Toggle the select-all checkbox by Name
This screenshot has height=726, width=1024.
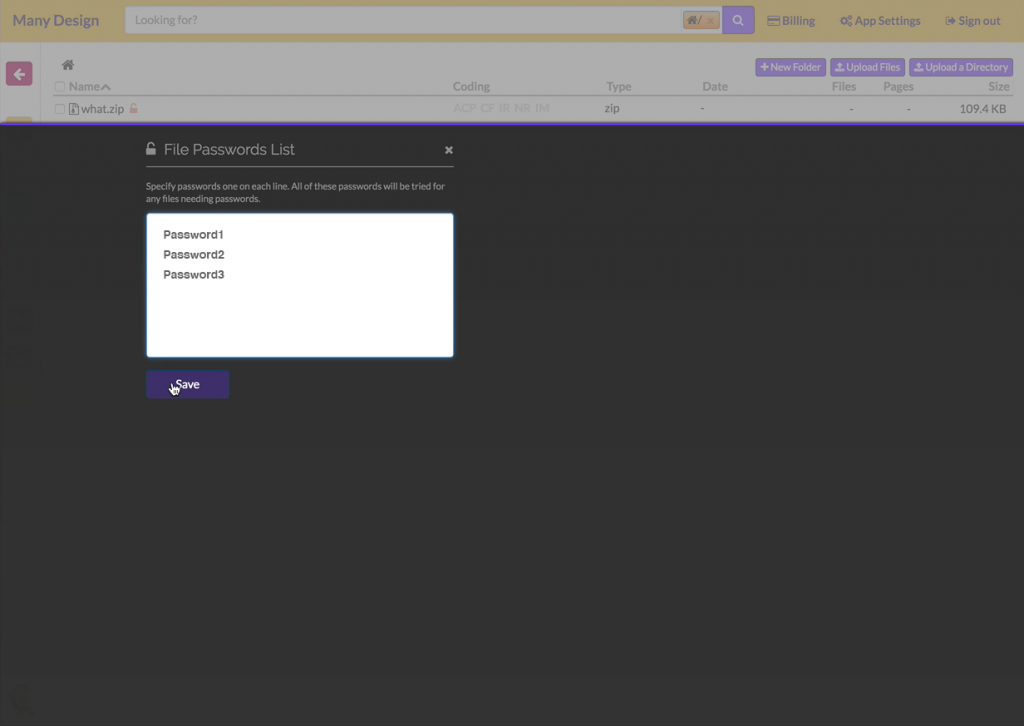tap(60, 87)
